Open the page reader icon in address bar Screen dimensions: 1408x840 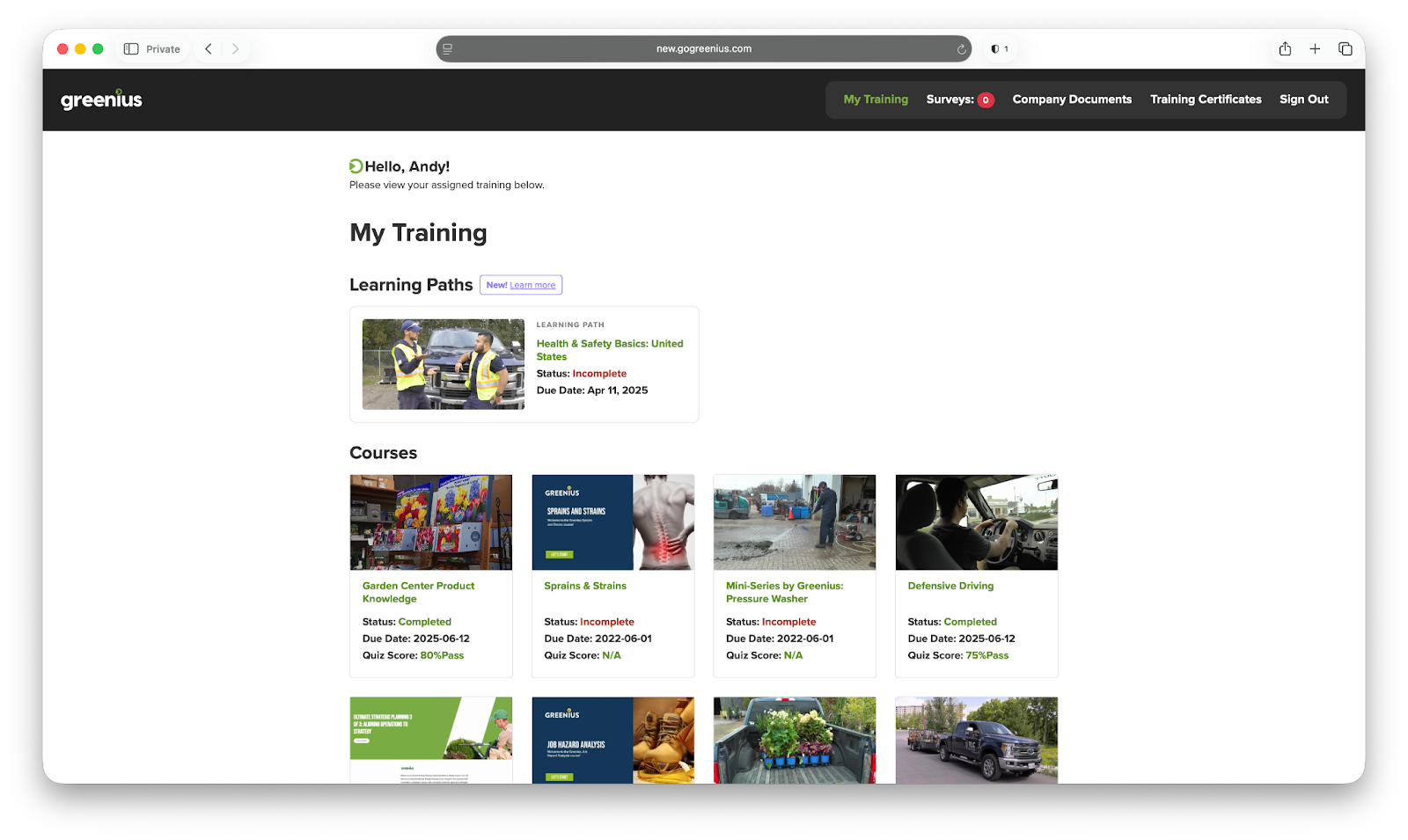coord(448,49)
